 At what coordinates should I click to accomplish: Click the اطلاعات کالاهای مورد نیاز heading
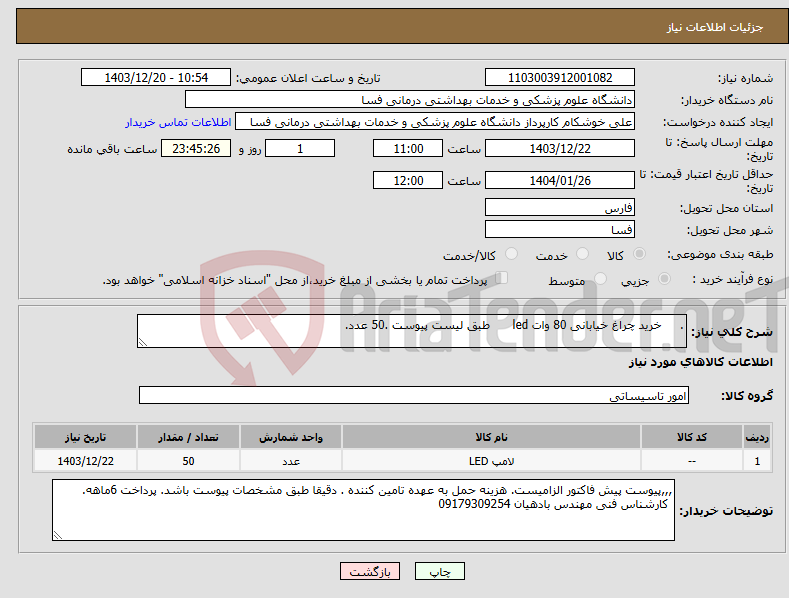(700, 362)
